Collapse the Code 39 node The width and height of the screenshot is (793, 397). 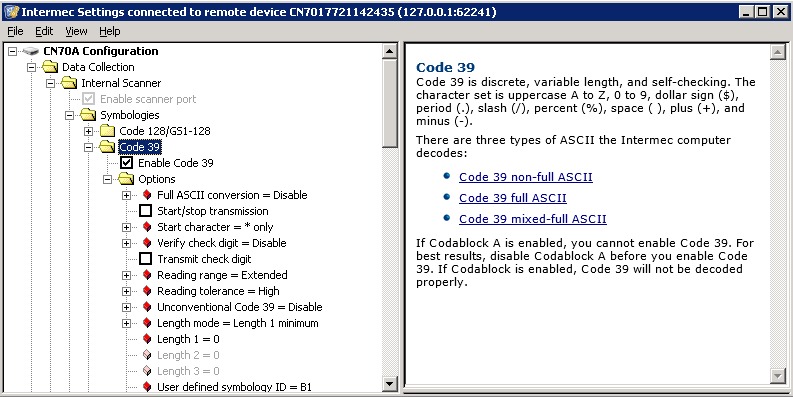(89, 147)
